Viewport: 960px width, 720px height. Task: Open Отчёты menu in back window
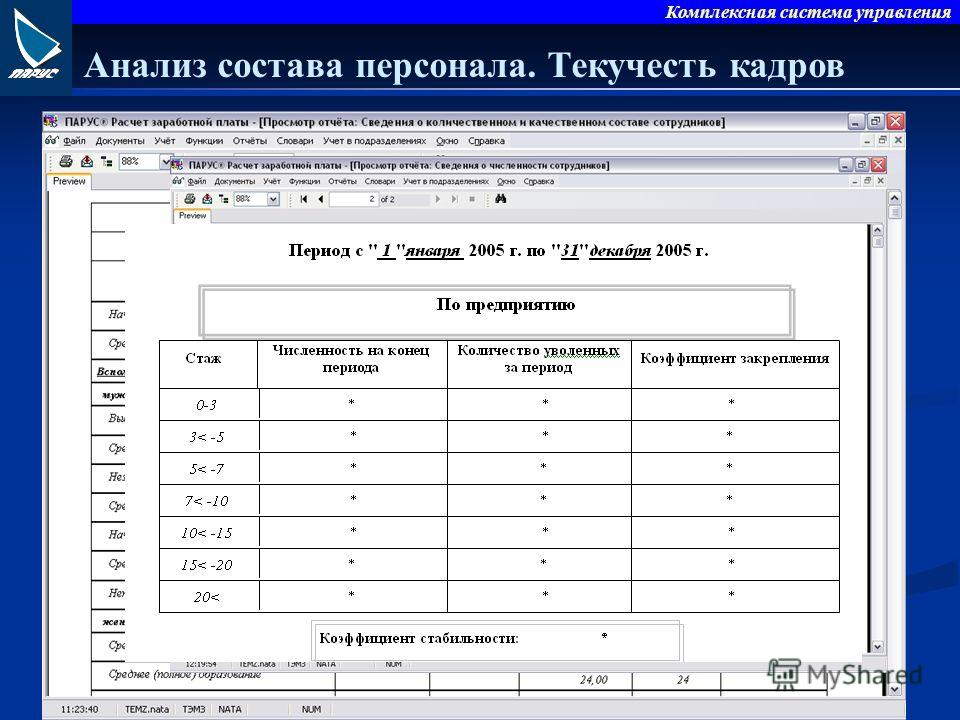[x=250, y=141]
